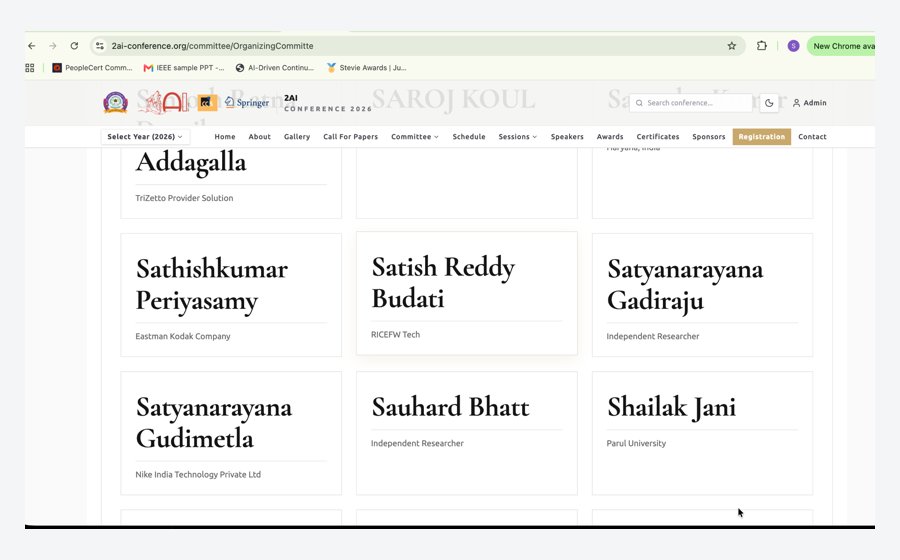The width and height of the screenshot is (900, 560).
Task: Open site information icon in address bar
Action: (x=100, y=46)
